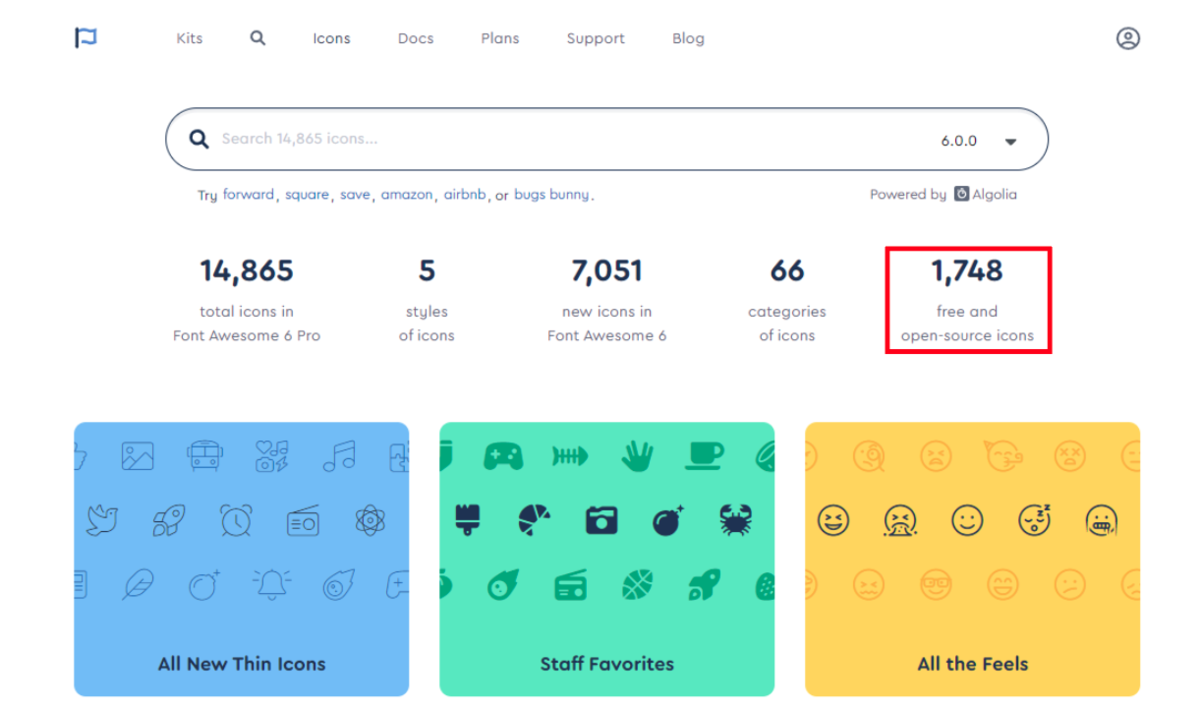Click the heart-music-camera media icon
The width and height of the screenshot is (1200, 712).
click(272, 457)
